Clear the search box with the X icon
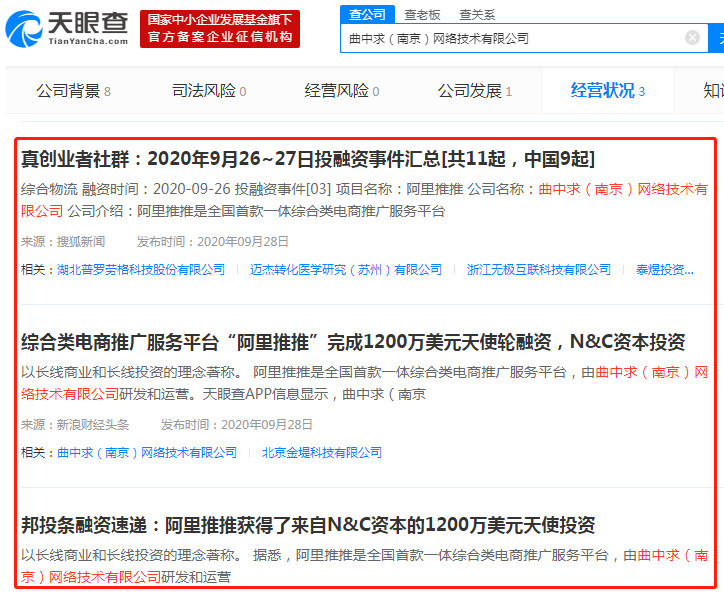Screen dimensions: 724x597 coord(692,37)
